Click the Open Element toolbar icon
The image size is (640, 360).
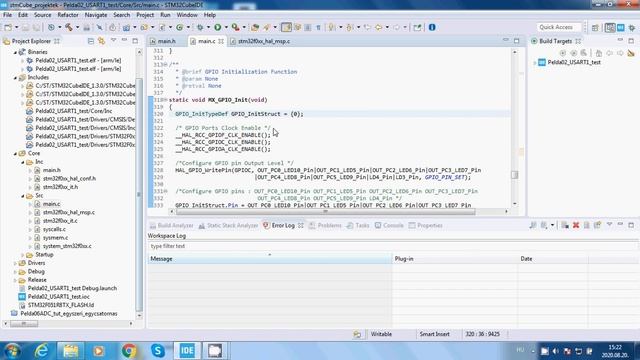coord(255,27)
